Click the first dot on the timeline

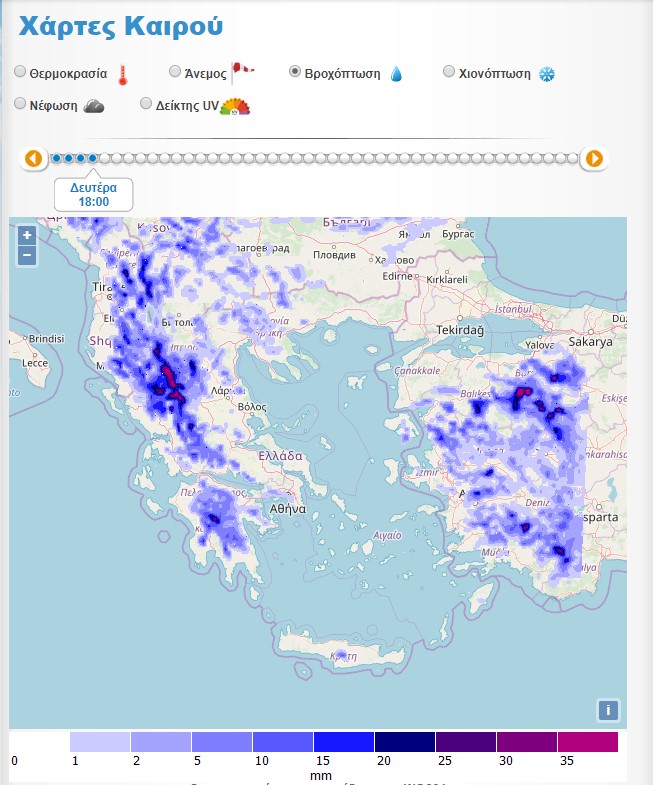(x=57, y=158)
